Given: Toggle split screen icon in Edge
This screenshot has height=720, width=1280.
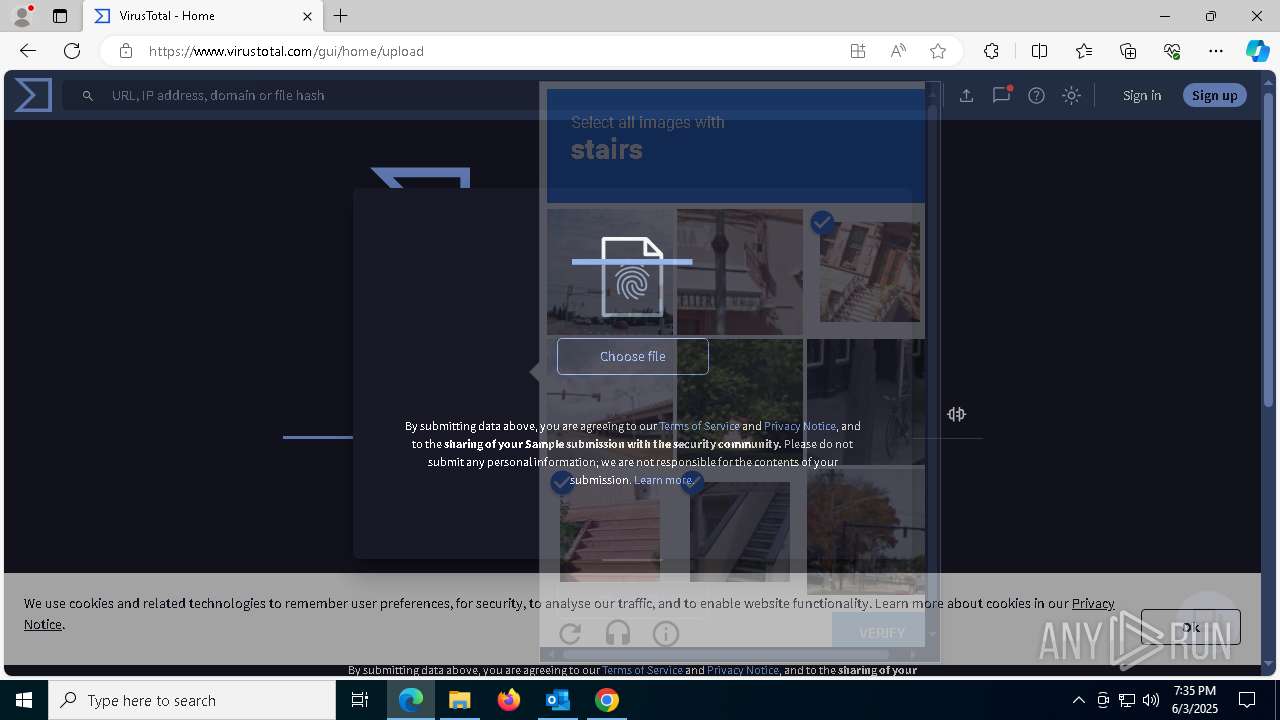Looking at the screenshot, I should tap(1039, 51).
